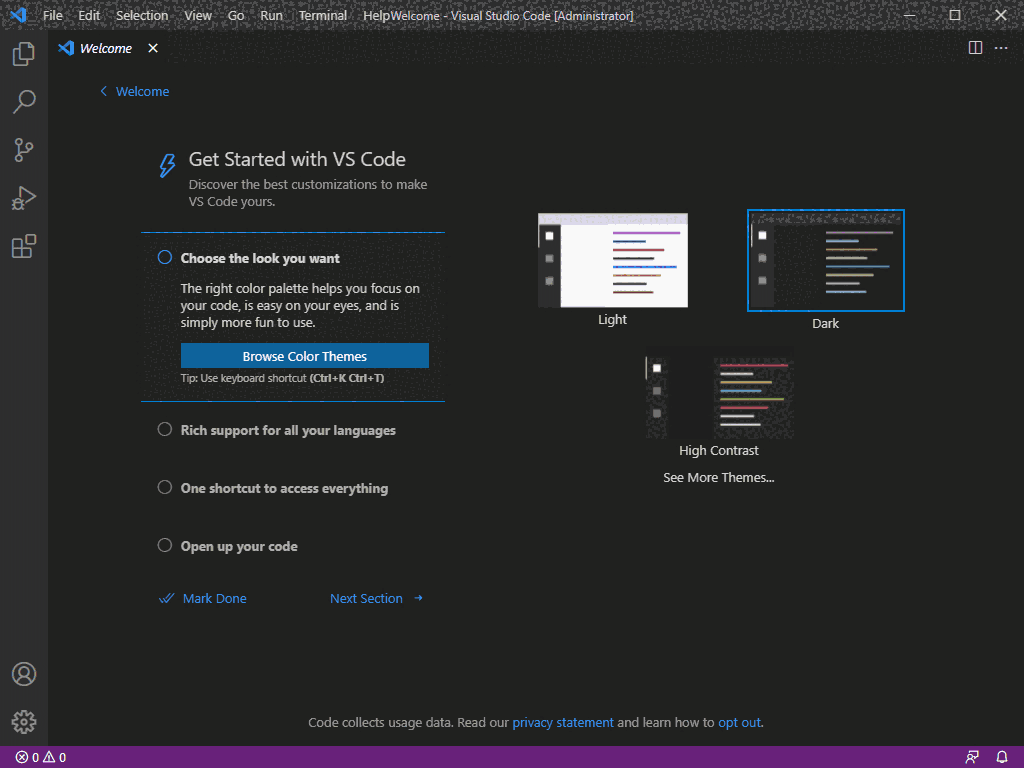This screenshot has width=1024, height=768.
Task: Open the editor more actions menu
Action: (1001, 47)
